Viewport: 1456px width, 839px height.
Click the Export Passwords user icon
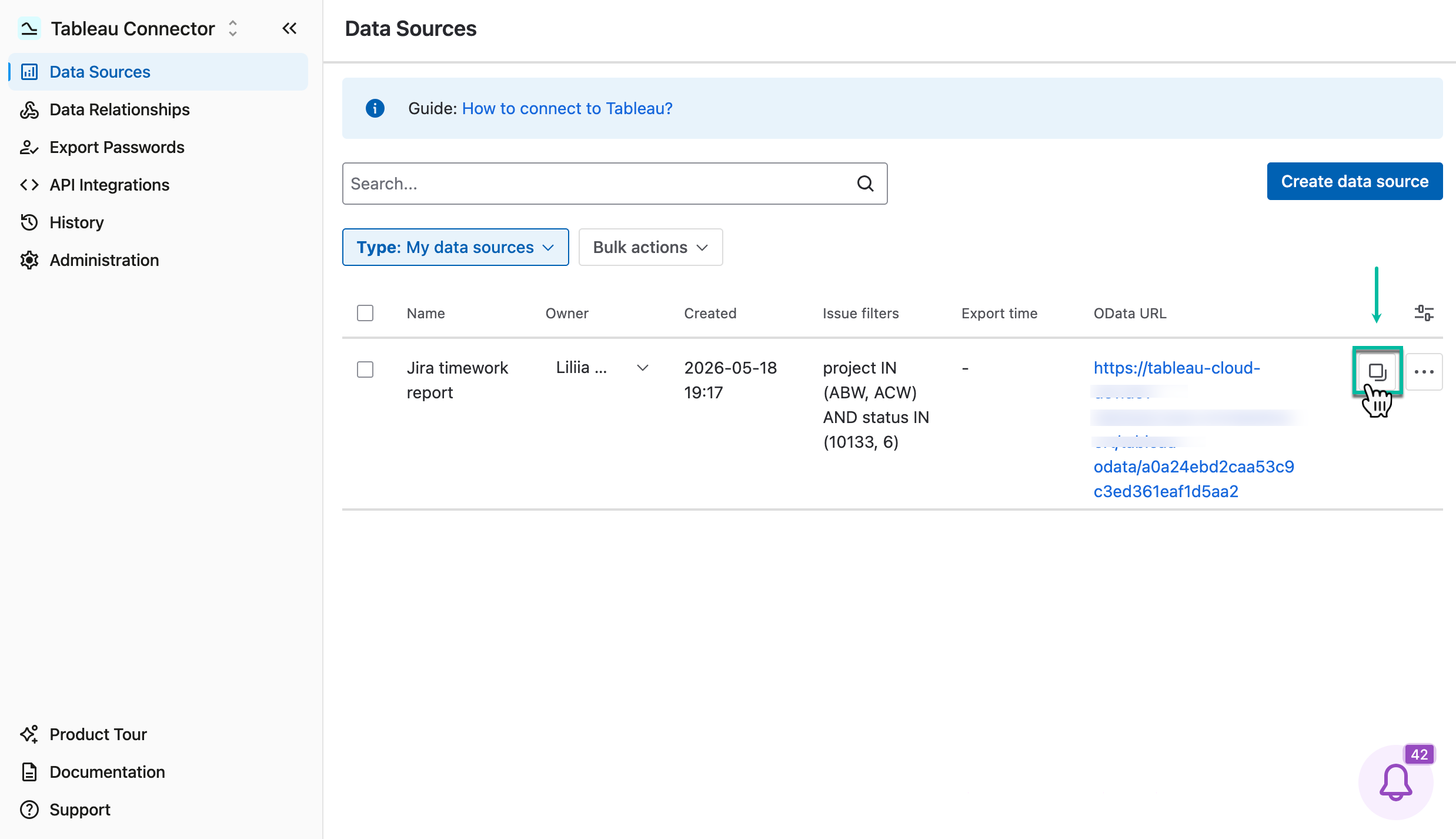[x=29, y=147]
